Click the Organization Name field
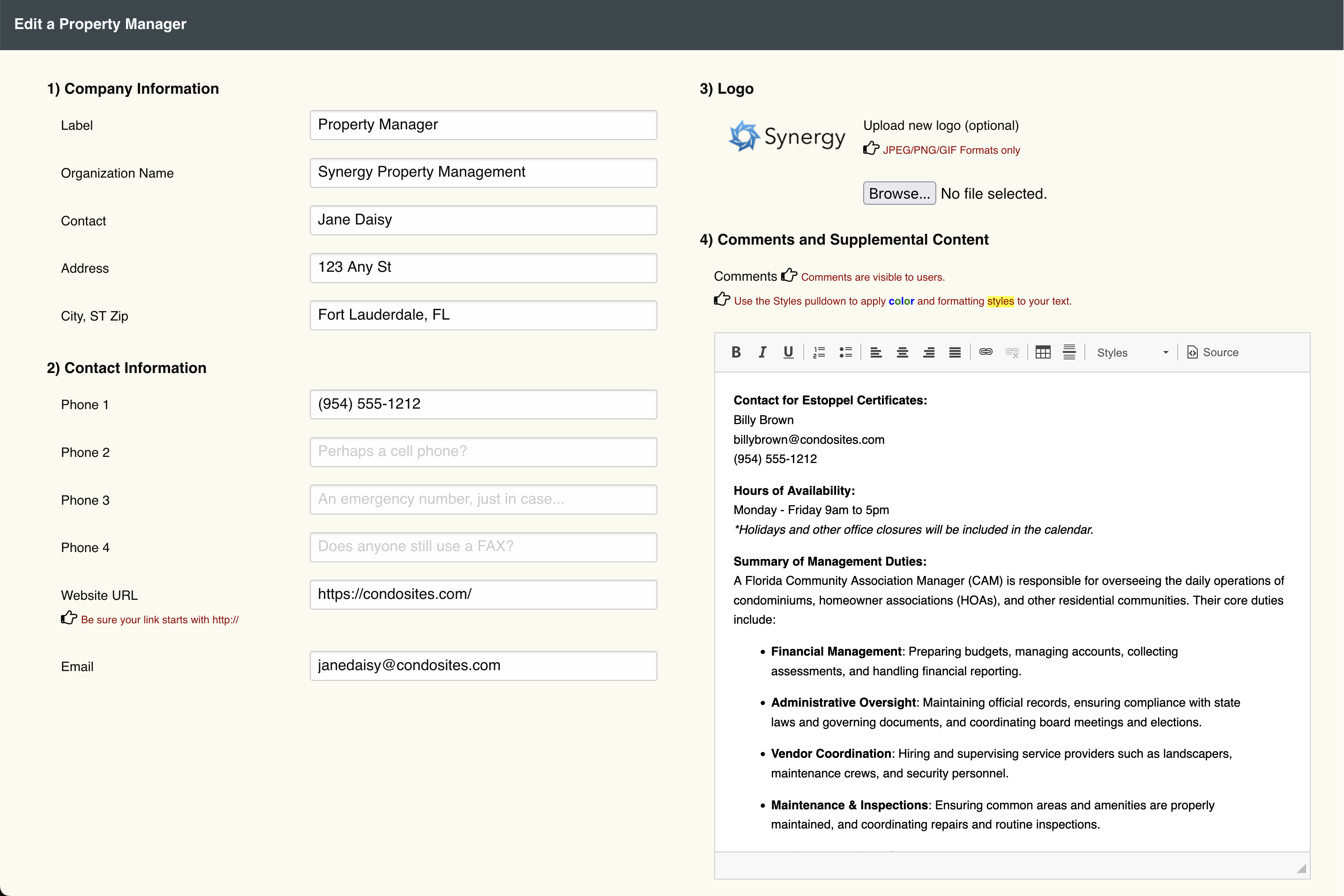Viewport: 1344px width, 896px height. point(483,172)
